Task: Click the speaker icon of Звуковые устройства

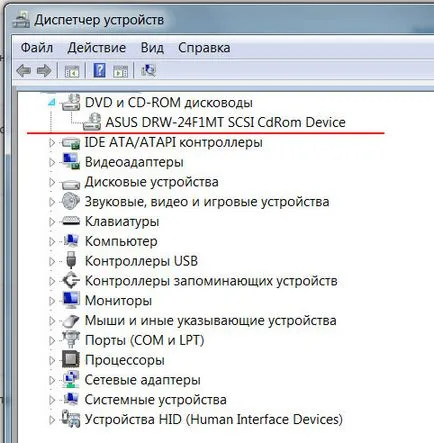Action: coord(70,201)
